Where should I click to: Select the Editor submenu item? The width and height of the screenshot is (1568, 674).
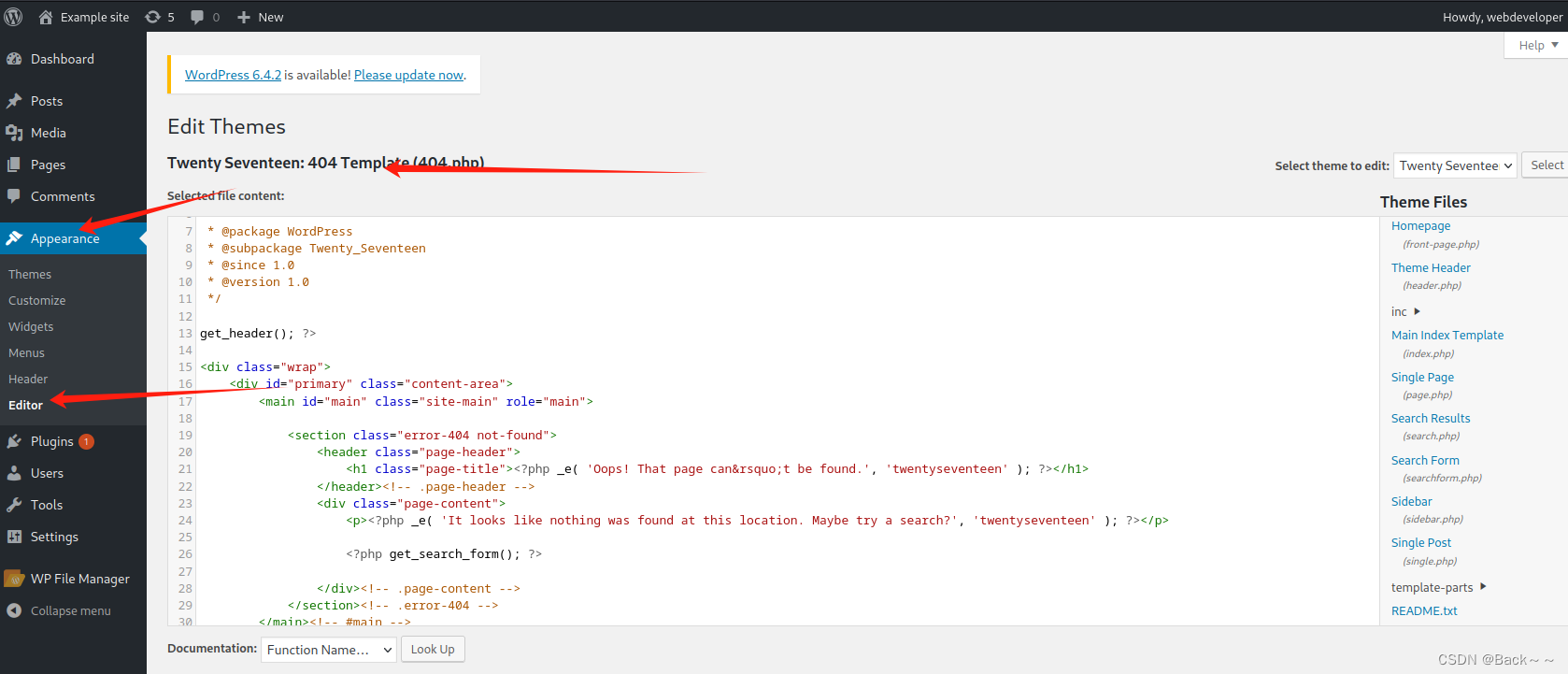click(25, 405)
